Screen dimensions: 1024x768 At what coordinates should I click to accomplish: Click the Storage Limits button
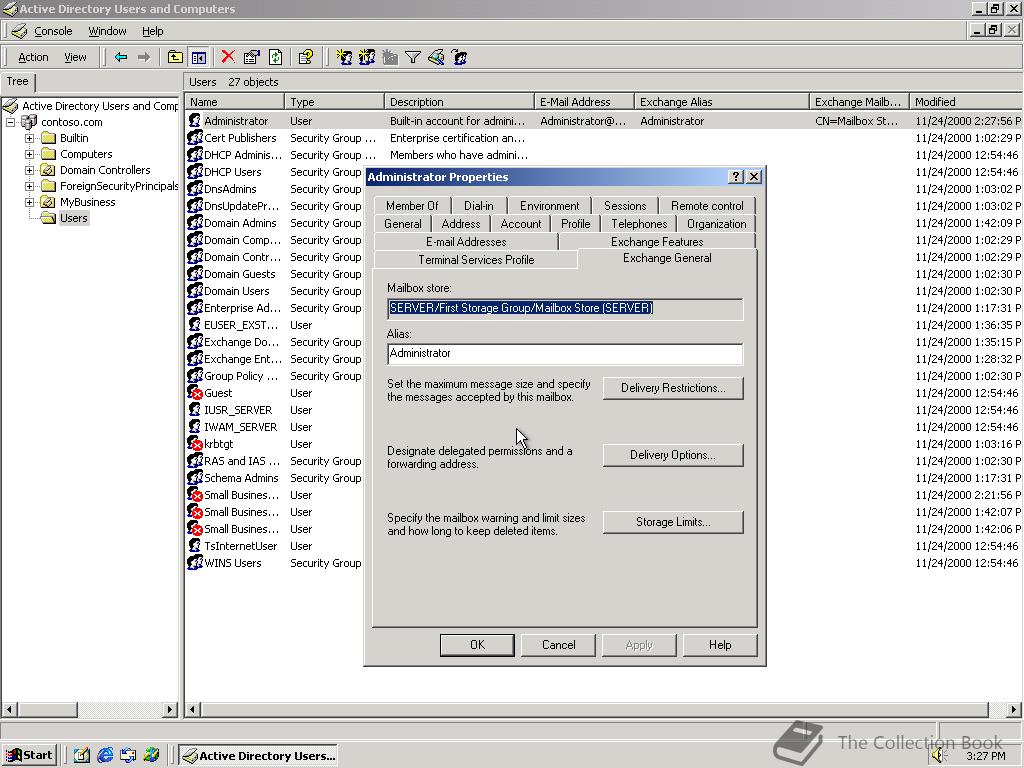(673, 522)
